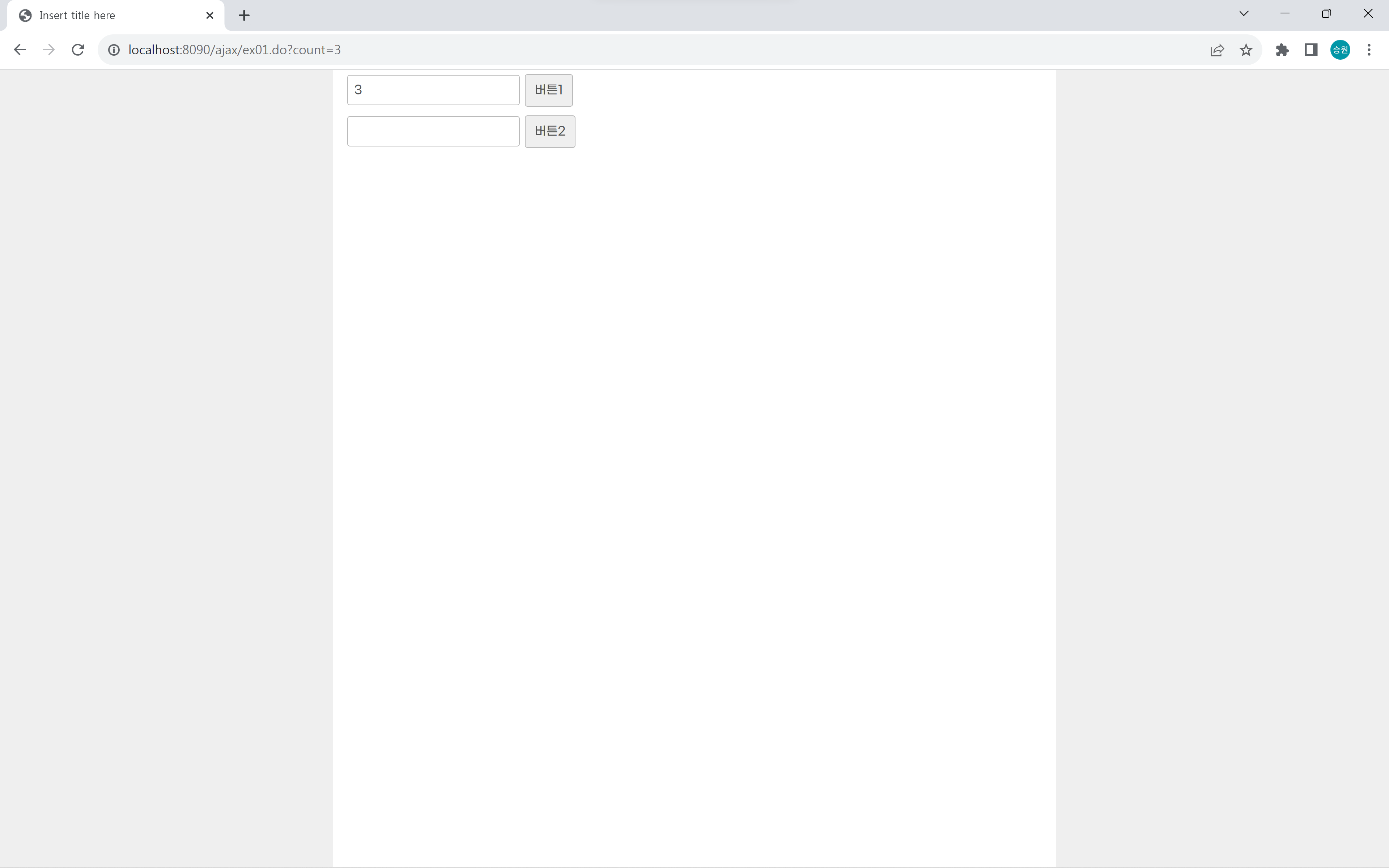Viewport: 1389px width, 868px height.
Task: Open the Extensions puzzle icon
Action: pyautogui.click(x=1282, y=50)
